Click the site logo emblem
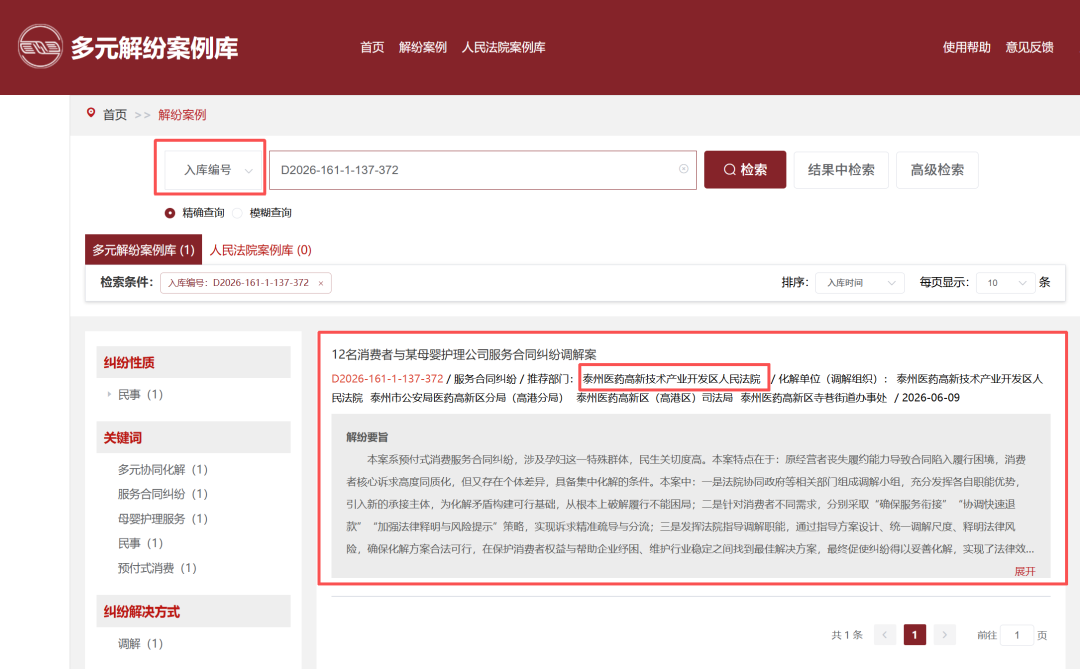This screenshot has width=1080, height=669. [x=40, y=47]
